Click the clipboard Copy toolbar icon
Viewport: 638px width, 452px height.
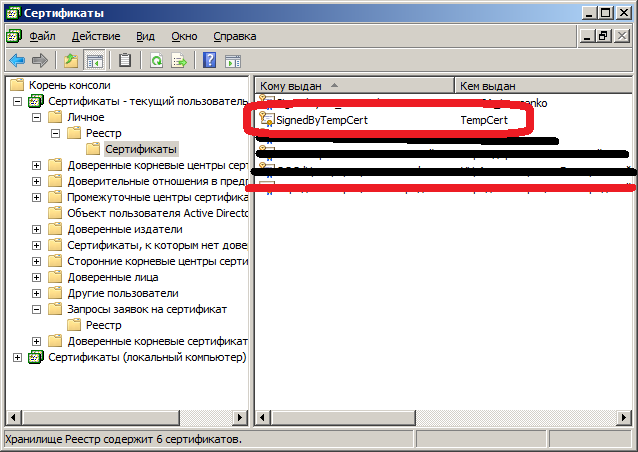click(x=125, y=61)
